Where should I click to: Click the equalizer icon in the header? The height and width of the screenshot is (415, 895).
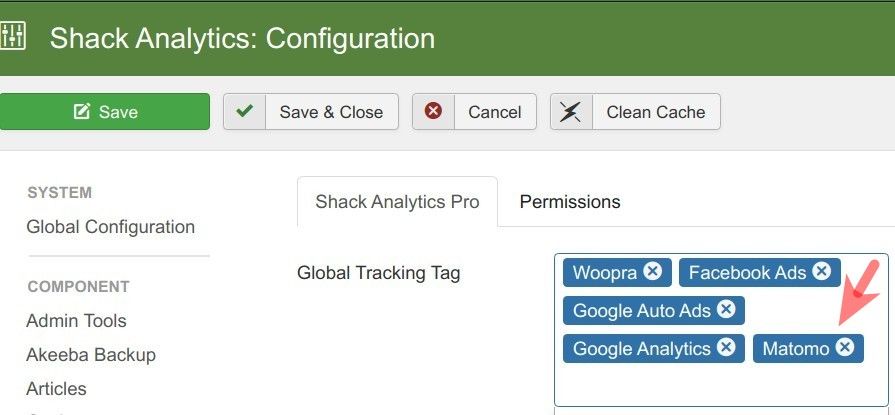[12, 36]
